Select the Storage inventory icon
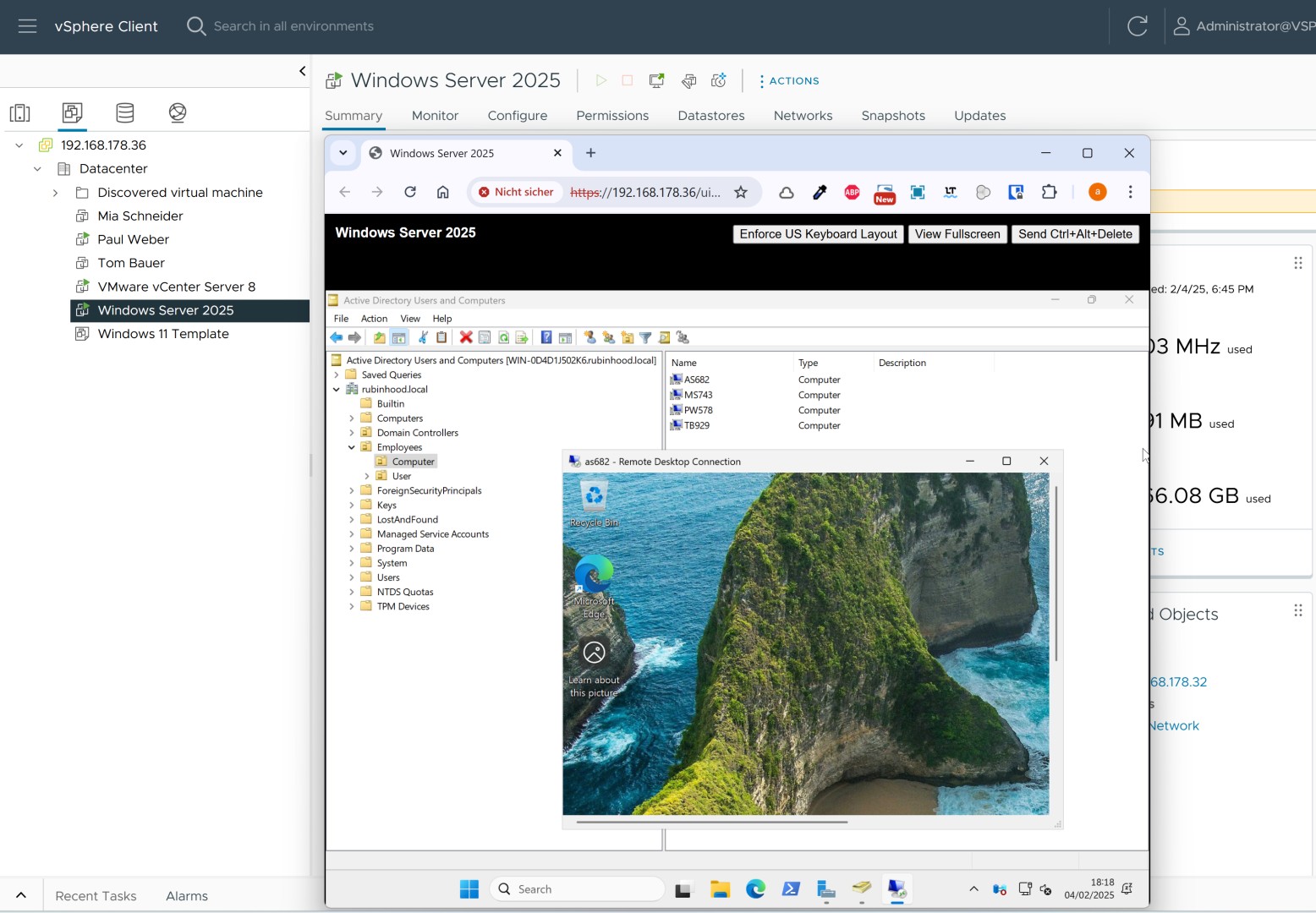This screenshot has height=913, width=1316. coord(125,112)
